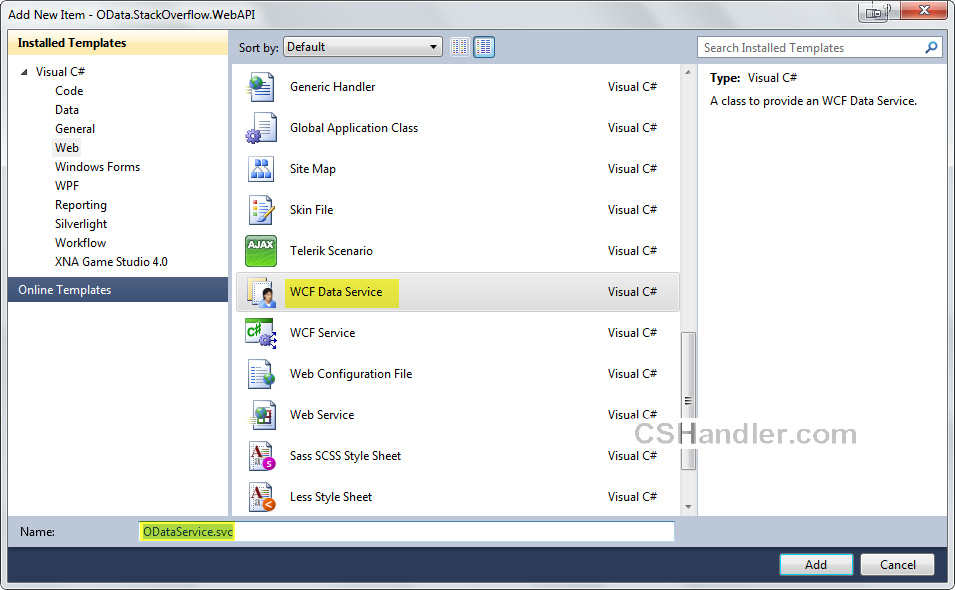Switch to medium icons list view
The height and width of the screenshot is (590, 955).
484,47
